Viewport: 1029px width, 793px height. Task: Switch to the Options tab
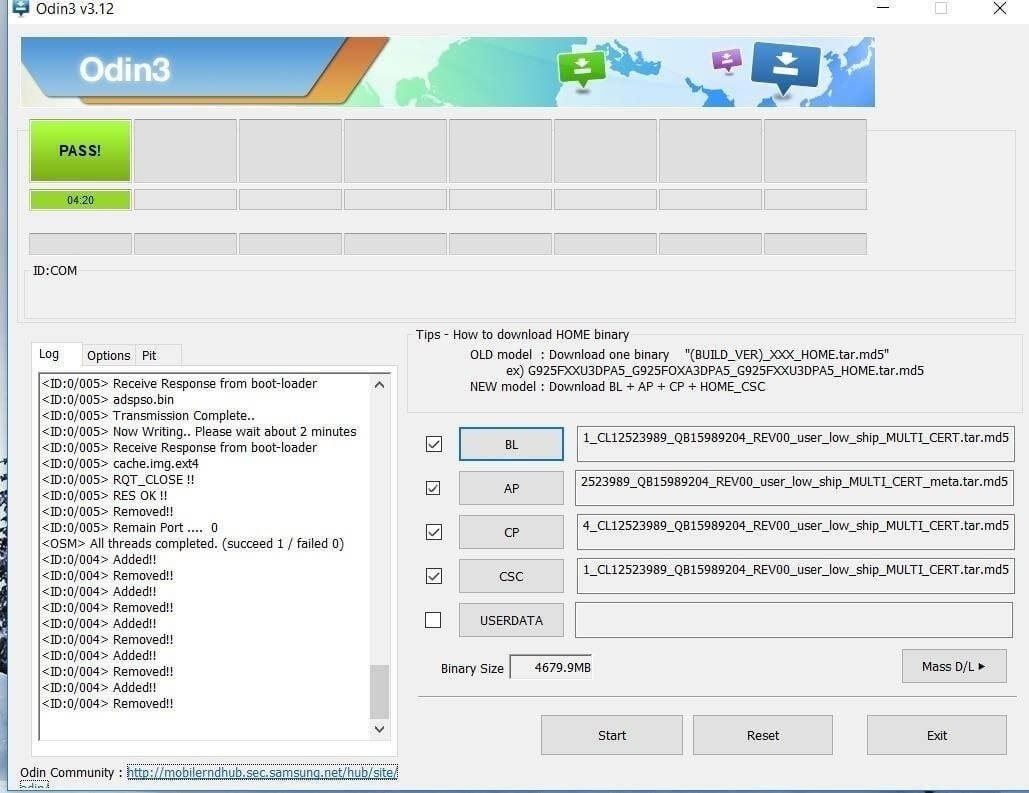[x=108, y=355]
